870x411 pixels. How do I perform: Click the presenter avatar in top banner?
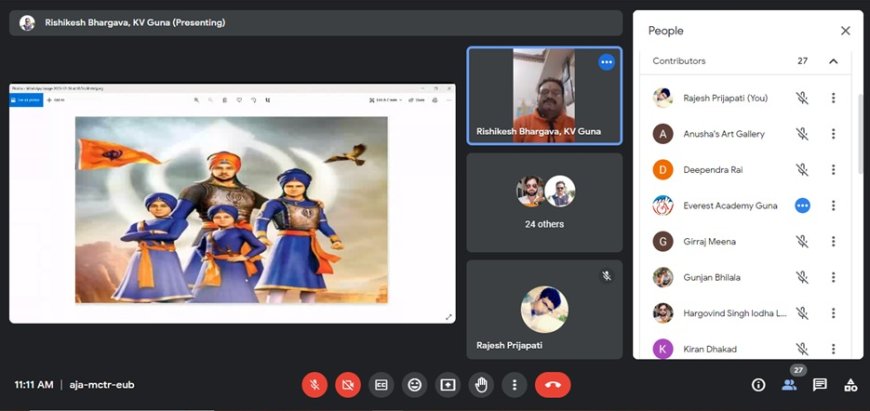(x=27, y=23)
